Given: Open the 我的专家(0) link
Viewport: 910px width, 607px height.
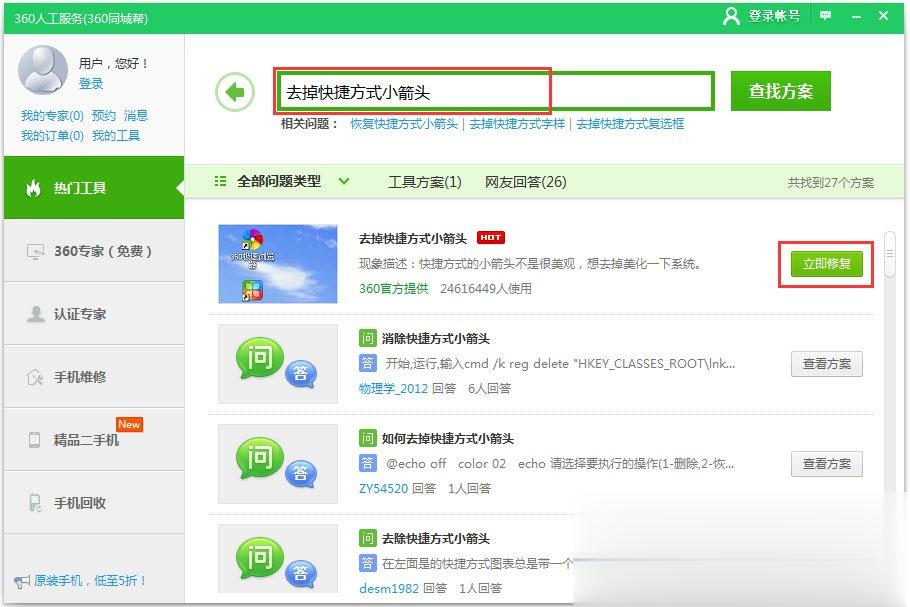Looking at the screenshot, I should coord(52,115).
